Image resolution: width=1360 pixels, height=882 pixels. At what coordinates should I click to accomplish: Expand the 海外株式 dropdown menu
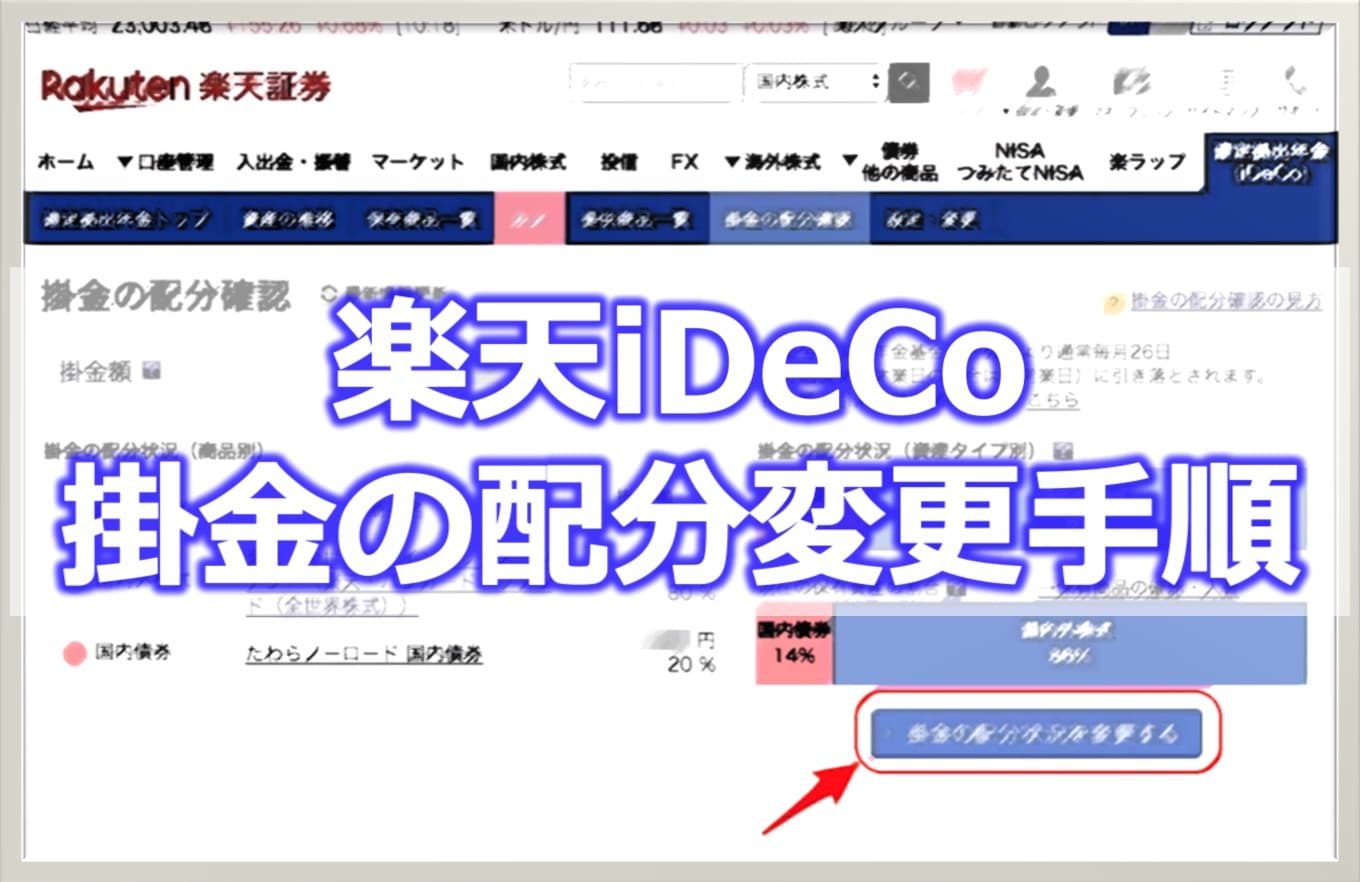(772, 162)
